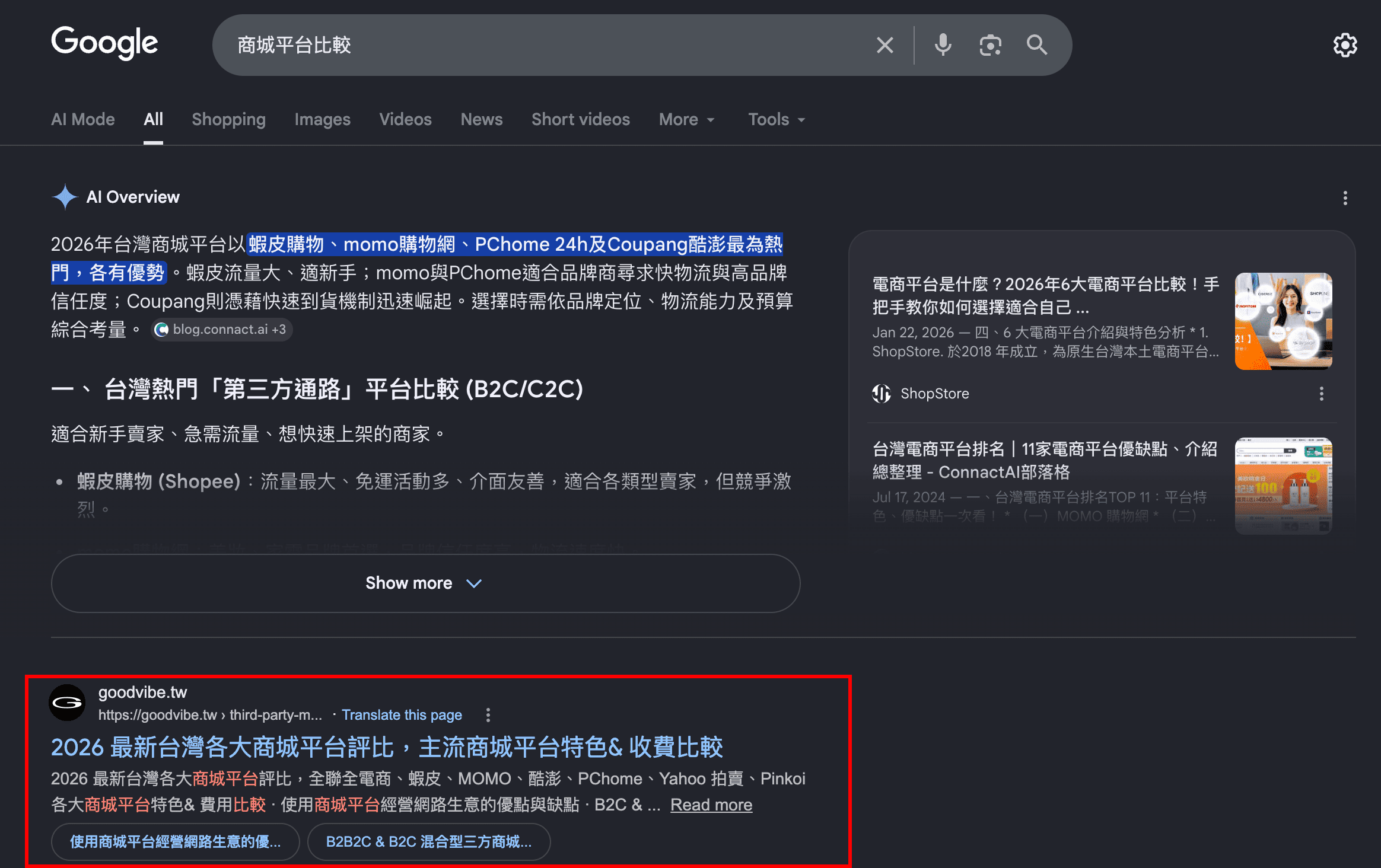Start voice search with the microphone icon

[x=943, y=45]
